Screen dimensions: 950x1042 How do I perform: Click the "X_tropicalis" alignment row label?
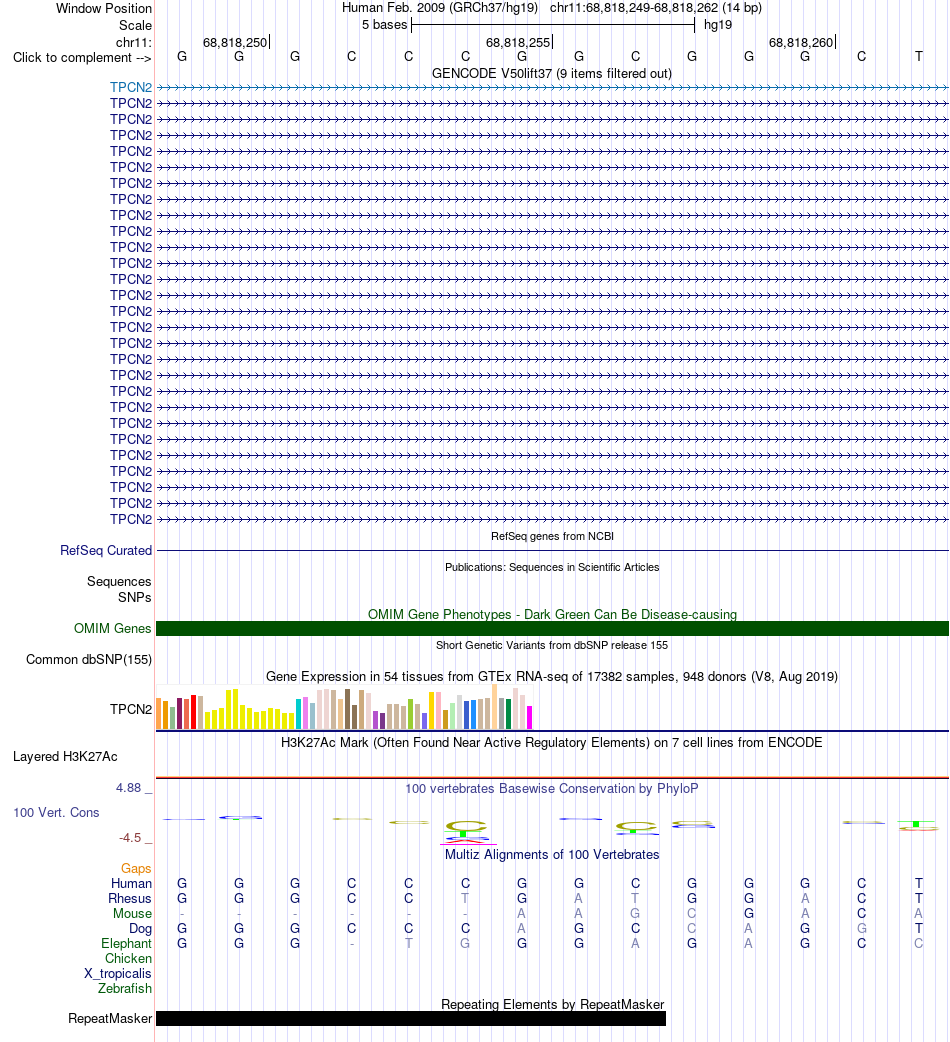[118, 974]
